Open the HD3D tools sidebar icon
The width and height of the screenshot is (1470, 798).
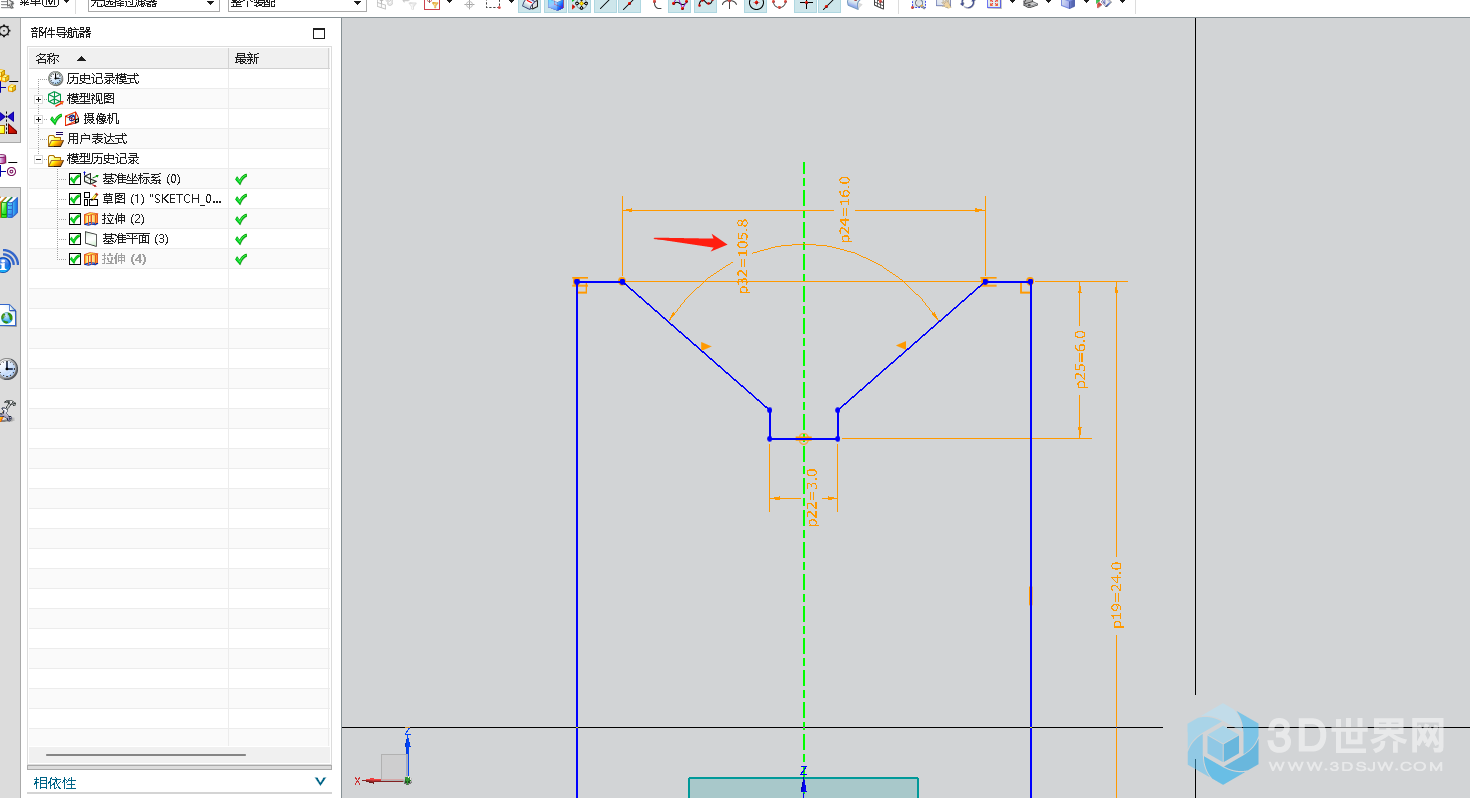click(8, 261)
